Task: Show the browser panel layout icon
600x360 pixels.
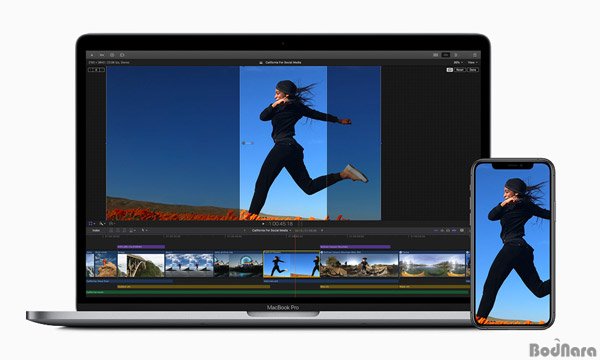Action: [435, 55]
